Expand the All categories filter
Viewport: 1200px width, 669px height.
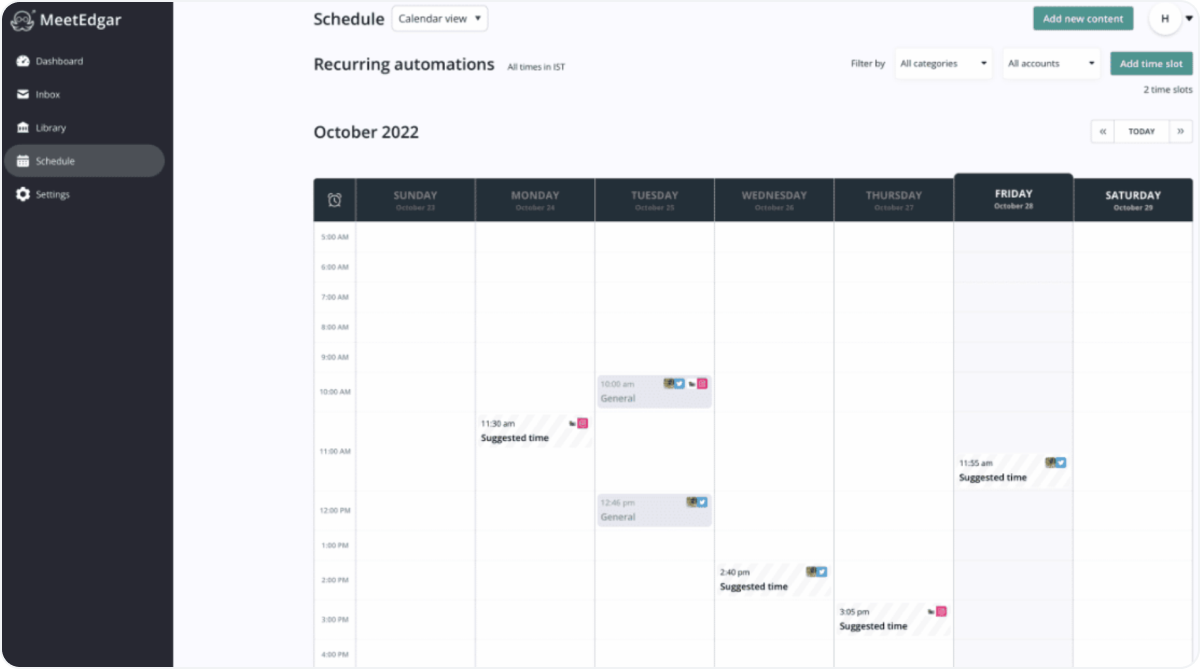point(944,63)
